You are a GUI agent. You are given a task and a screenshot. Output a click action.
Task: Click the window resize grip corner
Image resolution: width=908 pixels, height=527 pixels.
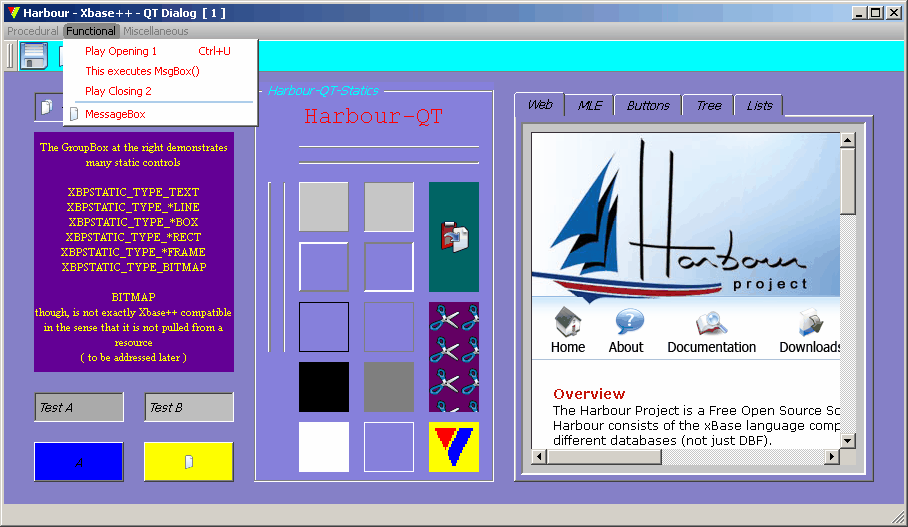coord(898,518)
